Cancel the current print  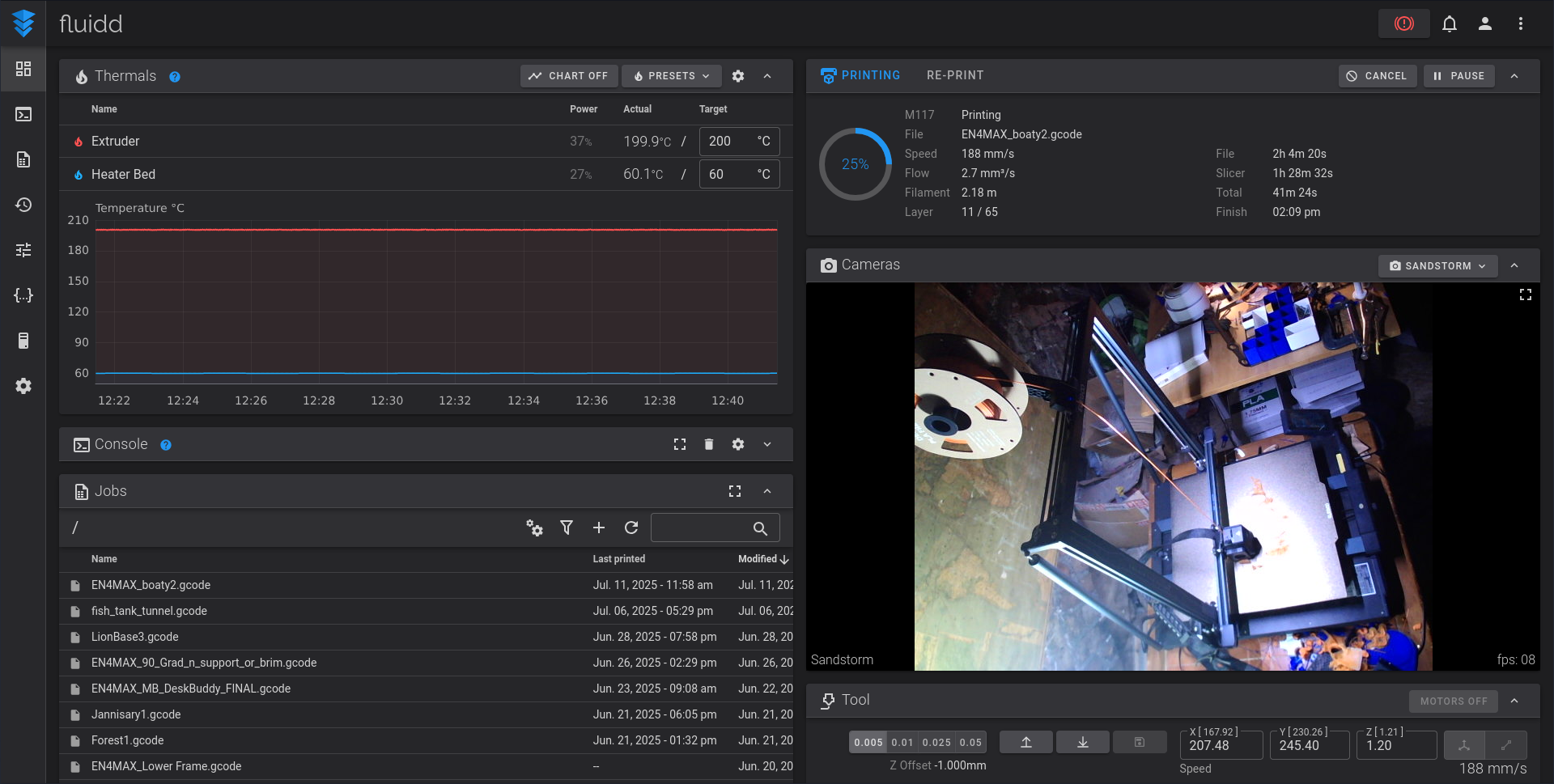[x=1377, y=76]
